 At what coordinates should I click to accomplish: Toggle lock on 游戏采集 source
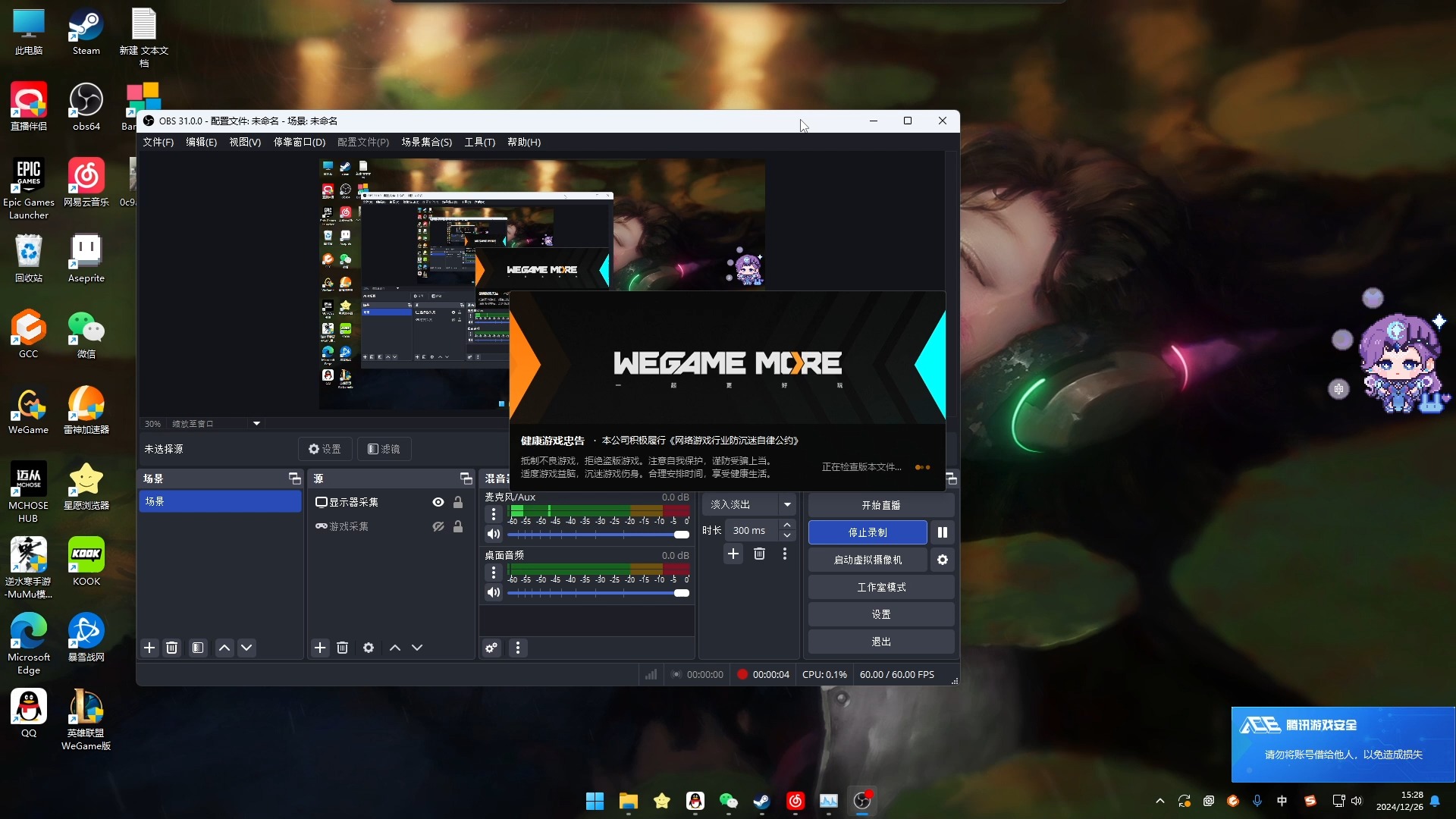click(x=458, y=526)
